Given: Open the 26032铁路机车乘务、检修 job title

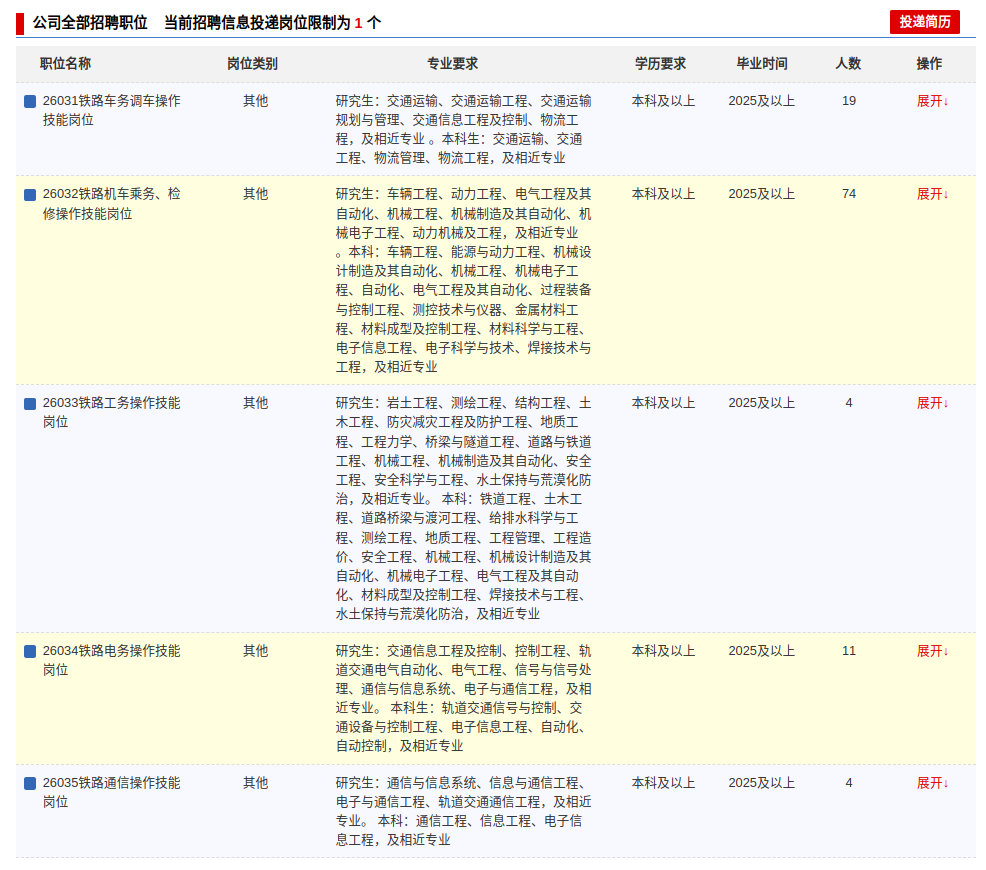Looking at the screenshot, I should tap(111, 204).
